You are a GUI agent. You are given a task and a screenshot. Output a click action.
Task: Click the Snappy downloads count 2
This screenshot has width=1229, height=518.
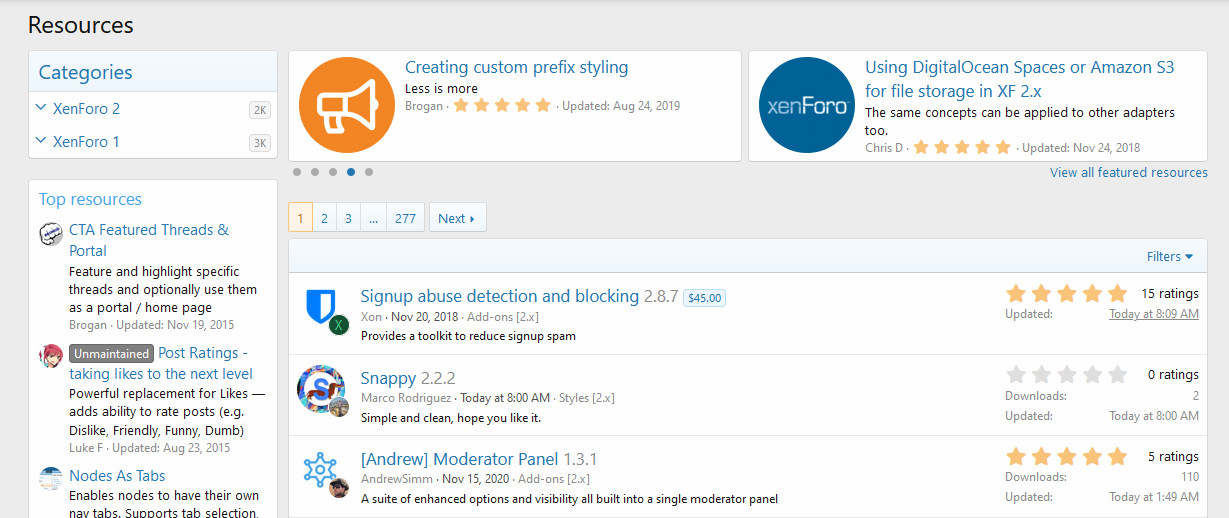tap(1195, 396)
